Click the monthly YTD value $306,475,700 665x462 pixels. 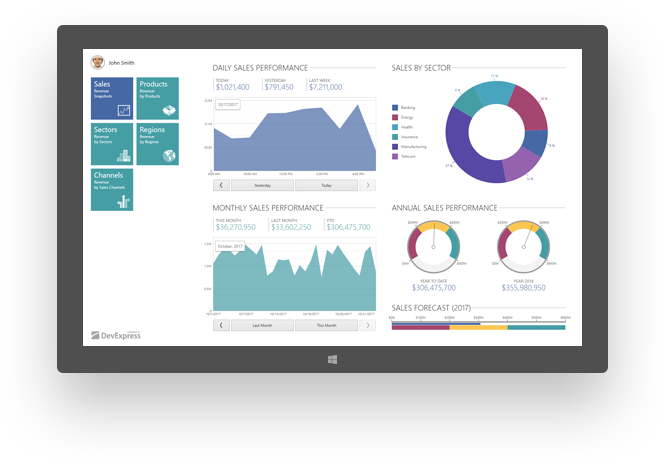(349, 227)
